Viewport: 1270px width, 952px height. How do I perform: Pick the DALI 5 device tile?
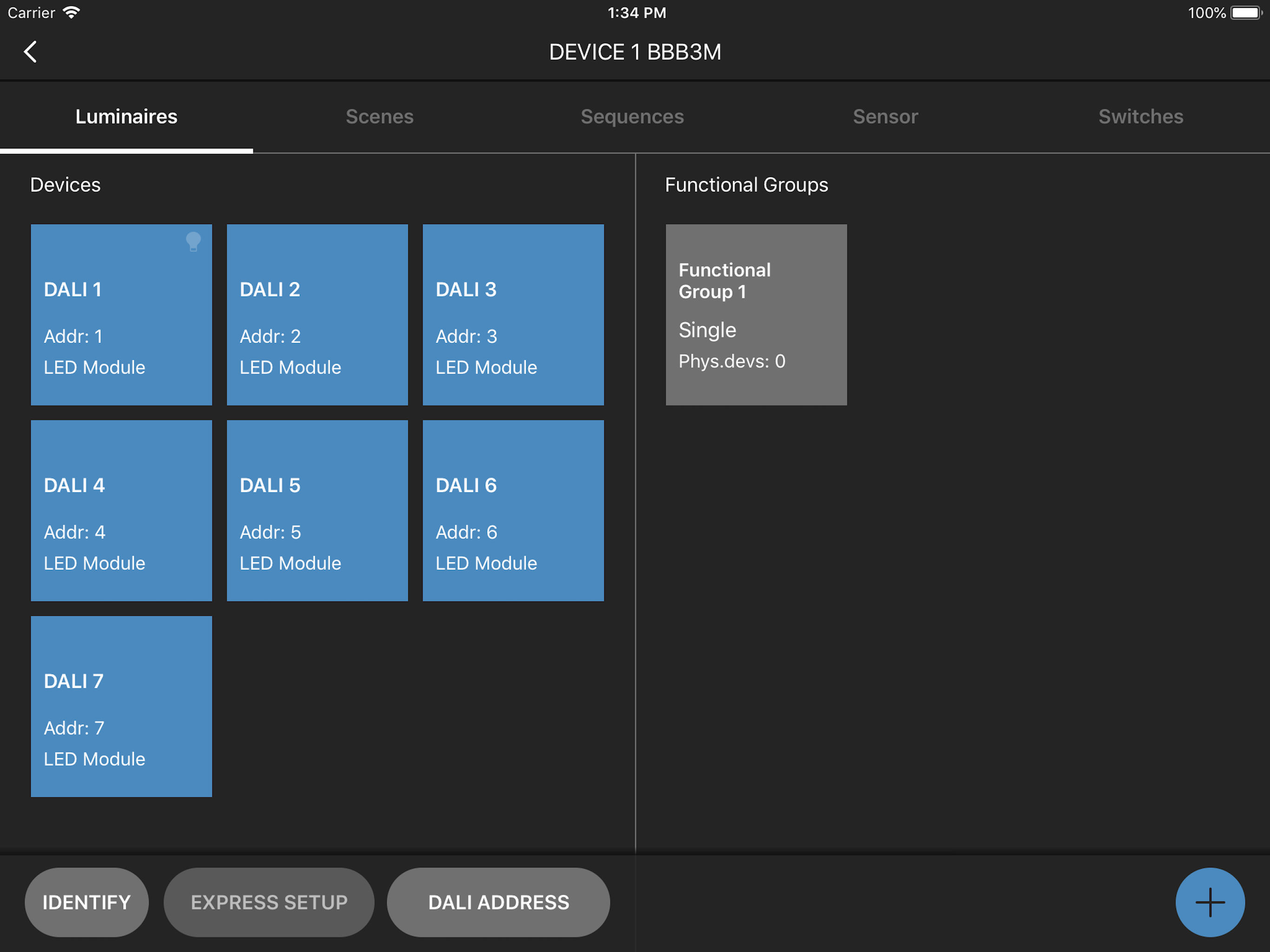pos(317,510)
